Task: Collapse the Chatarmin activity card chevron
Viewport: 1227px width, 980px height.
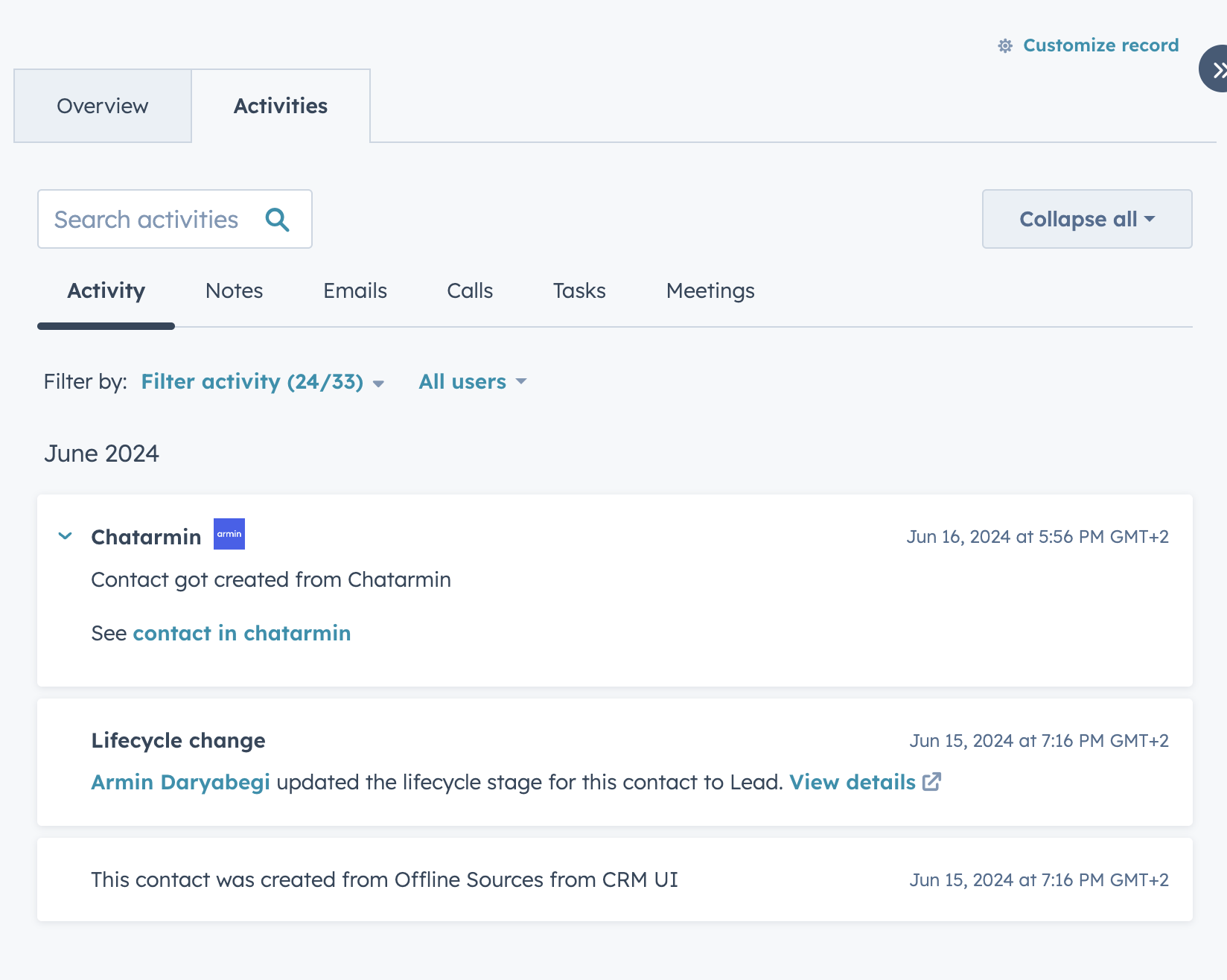Action: (x=66, y=536)
